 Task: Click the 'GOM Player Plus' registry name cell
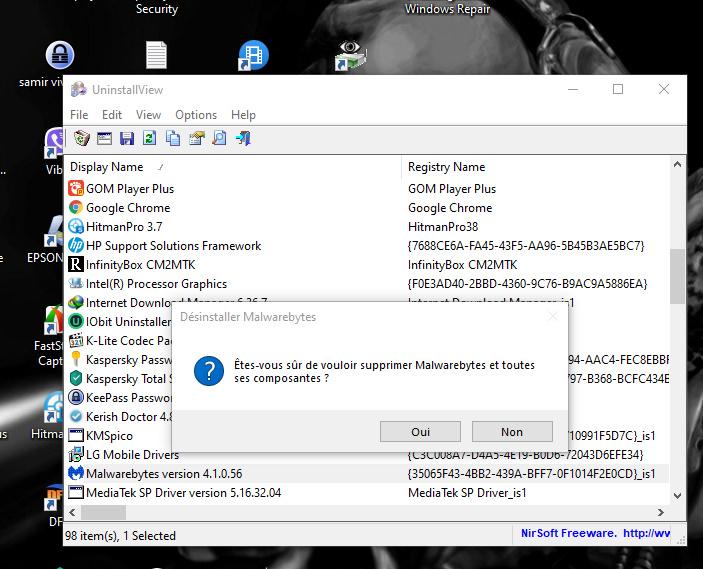pyautogui.click(x=452, y=189)
